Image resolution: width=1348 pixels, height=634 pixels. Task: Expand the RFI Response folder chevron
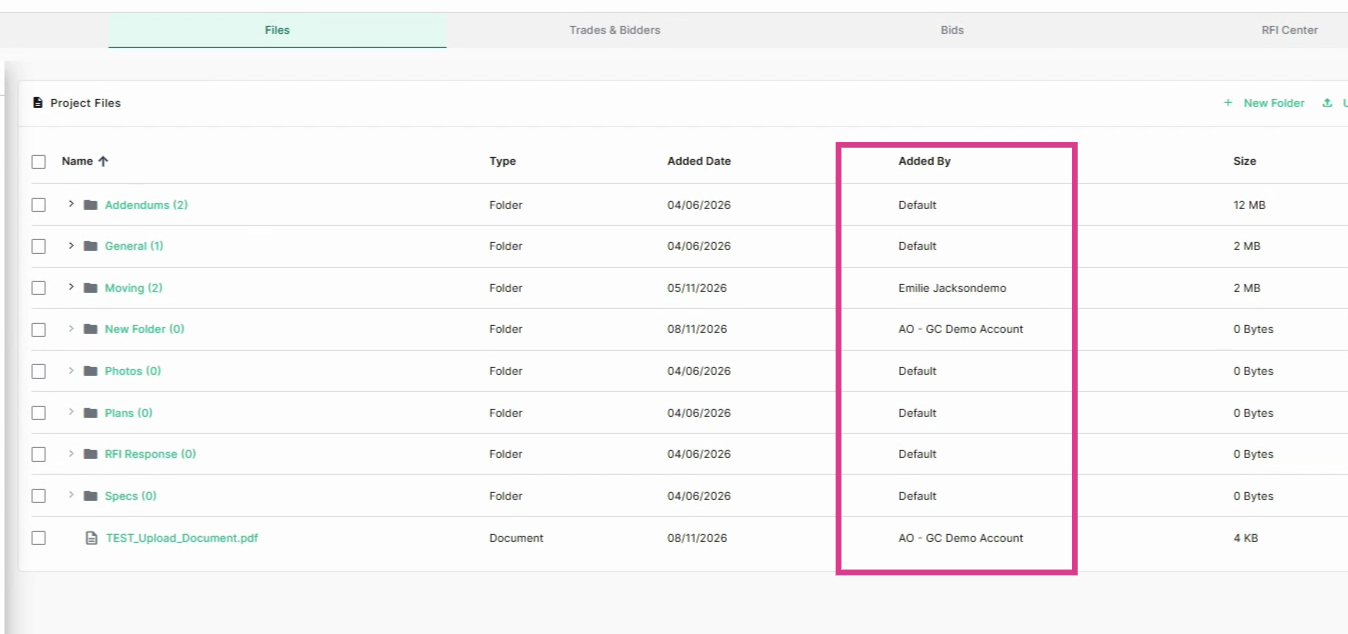71,453
